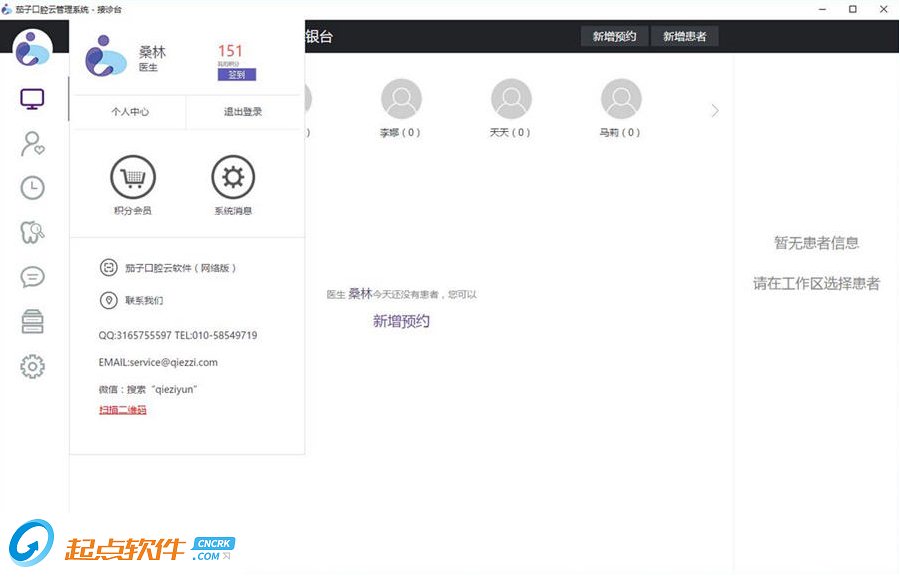Click the 签到 check-in button
This screenshot has width=900, height=580.
point(236,75)
